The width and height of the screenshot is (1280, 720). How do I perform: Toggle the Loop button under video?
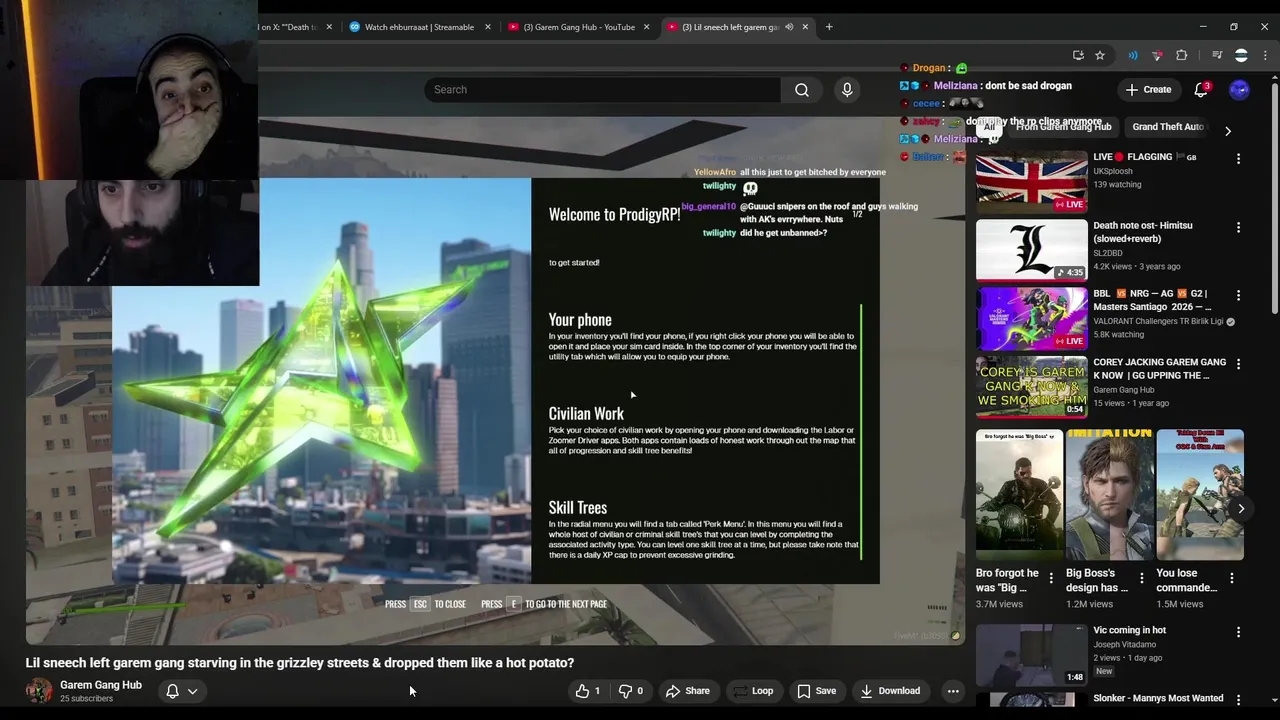point(752,691)
